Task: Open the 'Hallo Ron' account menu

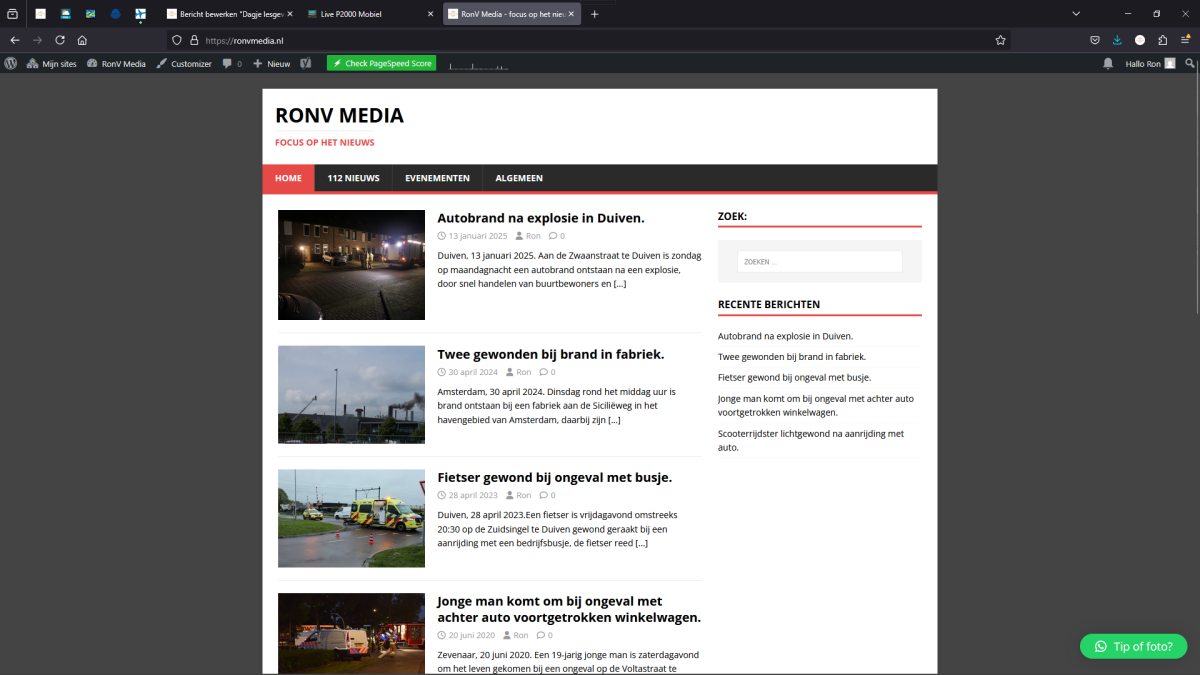Action: [x=1150, y=63]
